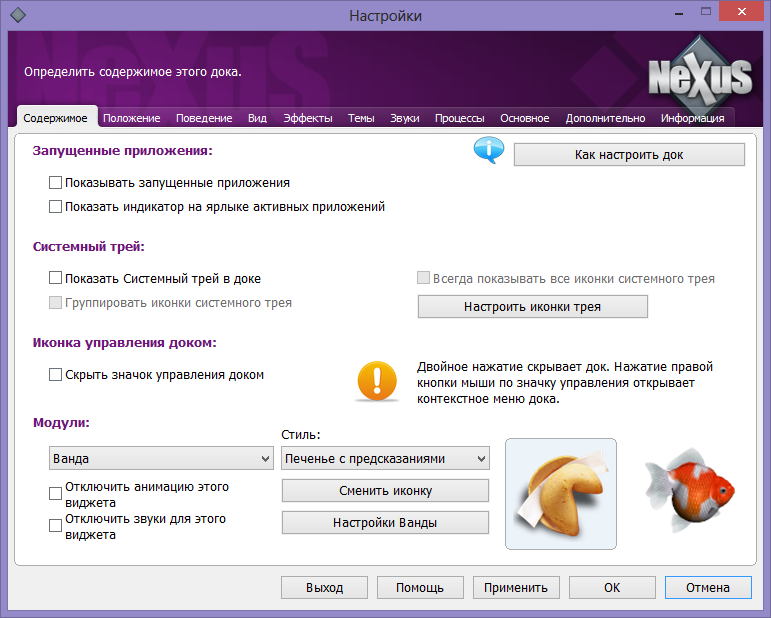
Task: Click the orange exclamation warning icon
Action: pyautogui.click(x=377, y=381)
